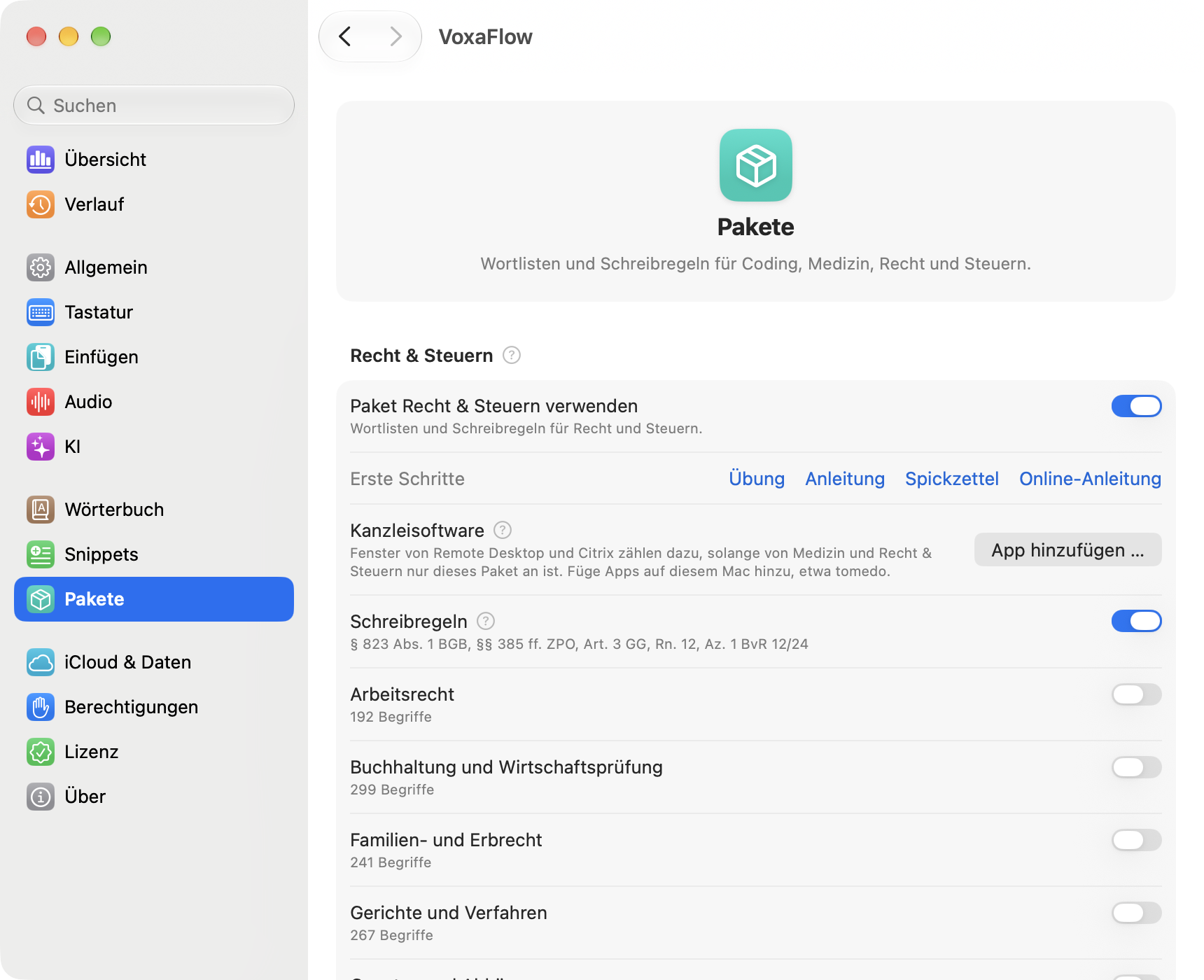Click the Spickzettel link
The width and height of the screenshot is (1204, 980).
click(x=952, y=479)
